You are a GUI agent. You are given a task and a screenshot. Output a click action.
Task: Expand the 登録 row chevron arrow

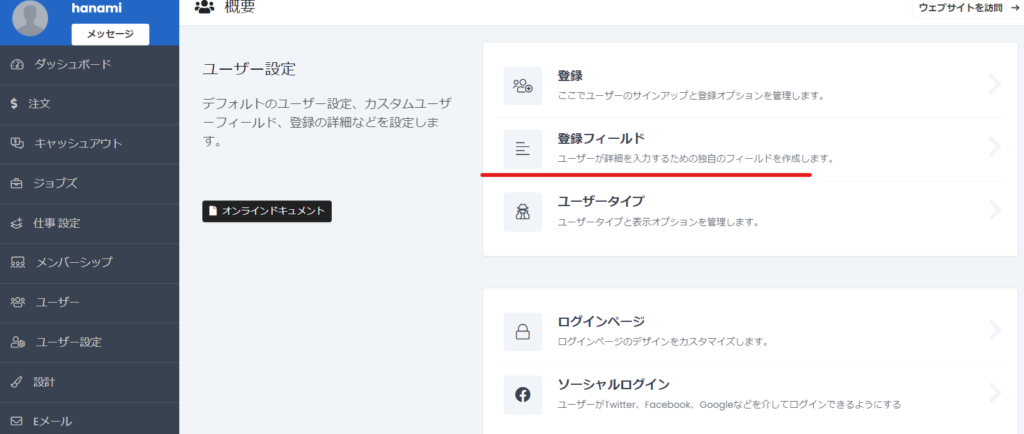coord(994,84)
